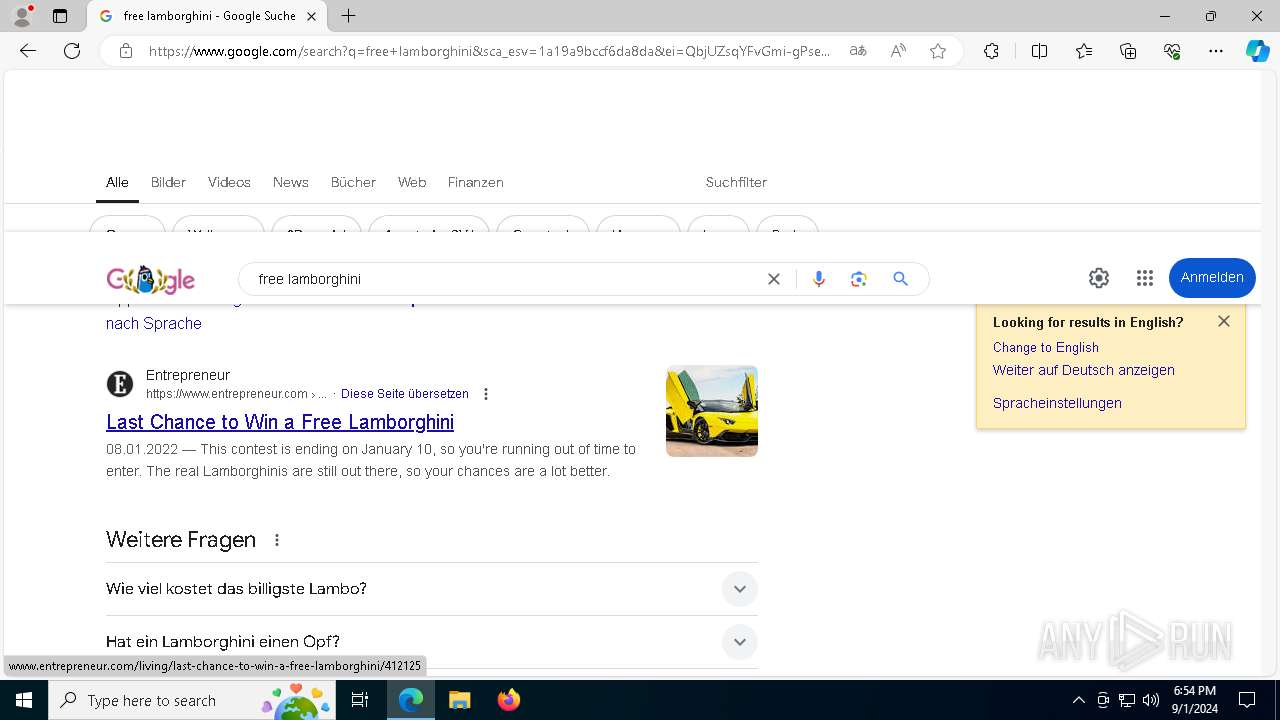Show hidden tray icons chevron
Screen dimensions: 1280x720
1078,700
